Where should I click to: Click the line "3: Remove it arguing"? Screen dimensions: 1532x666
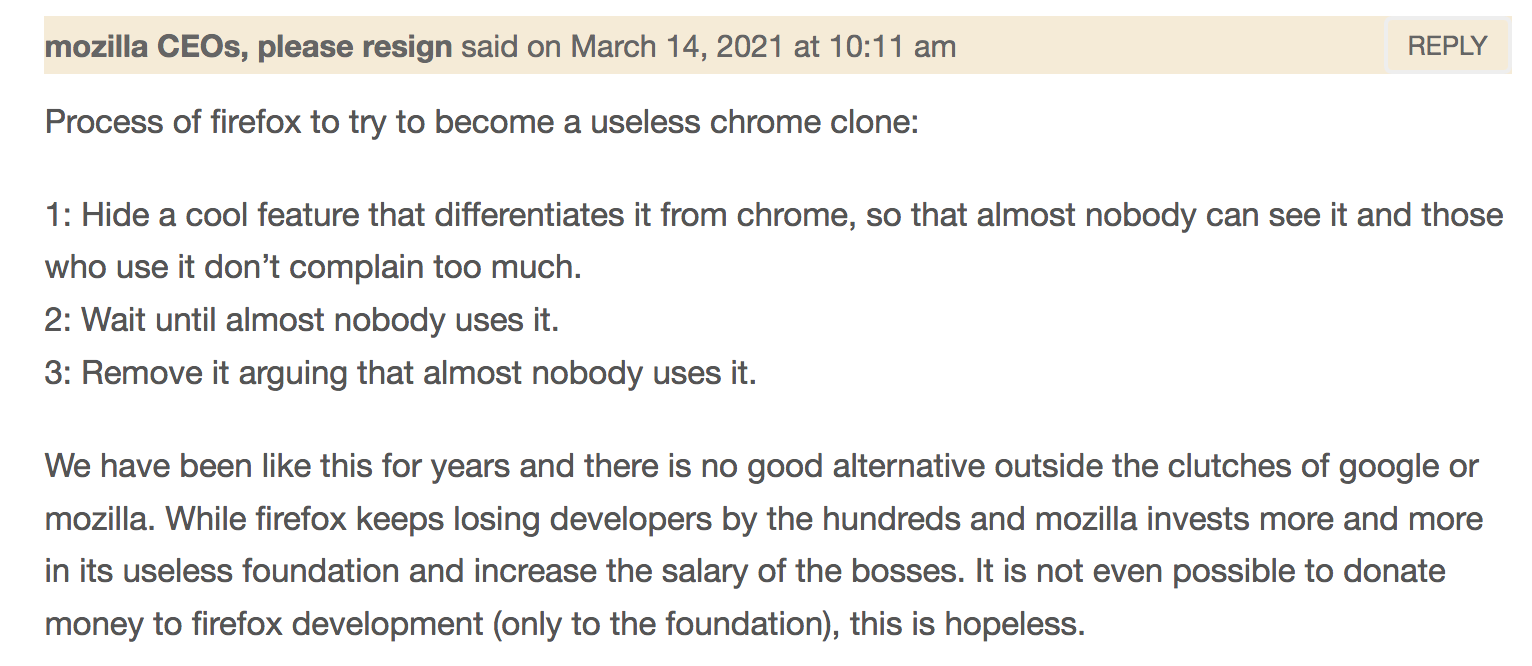point(400,373)
